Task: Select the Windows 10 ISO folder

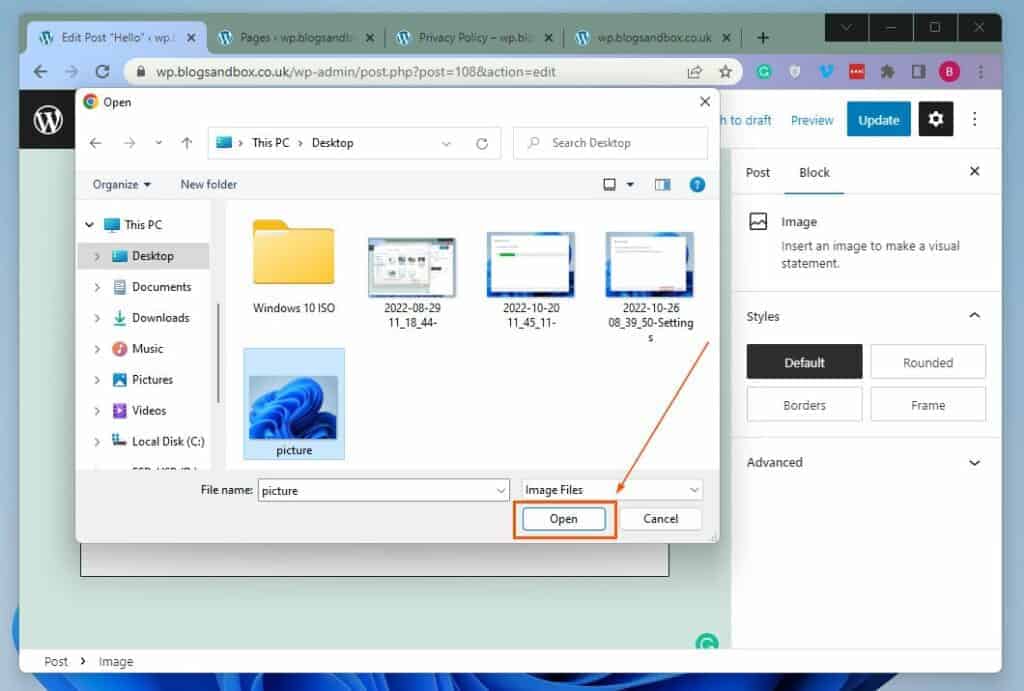Action: (293, 265)
